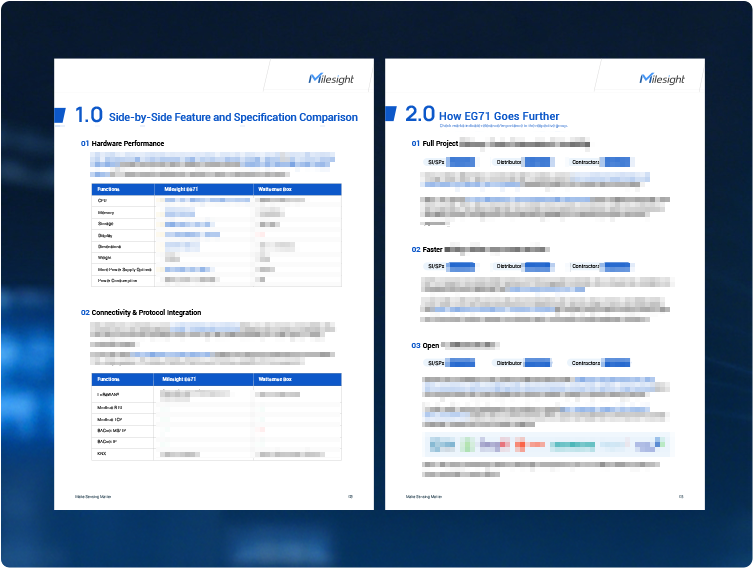Select the '2.0' section number

tap(420, 114)
